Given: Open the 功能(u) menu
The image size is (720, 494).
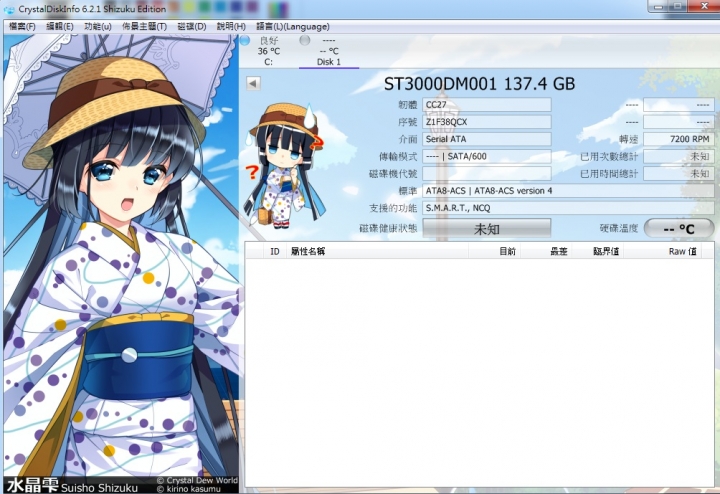Looking at the screenshot, I should 98,27.
